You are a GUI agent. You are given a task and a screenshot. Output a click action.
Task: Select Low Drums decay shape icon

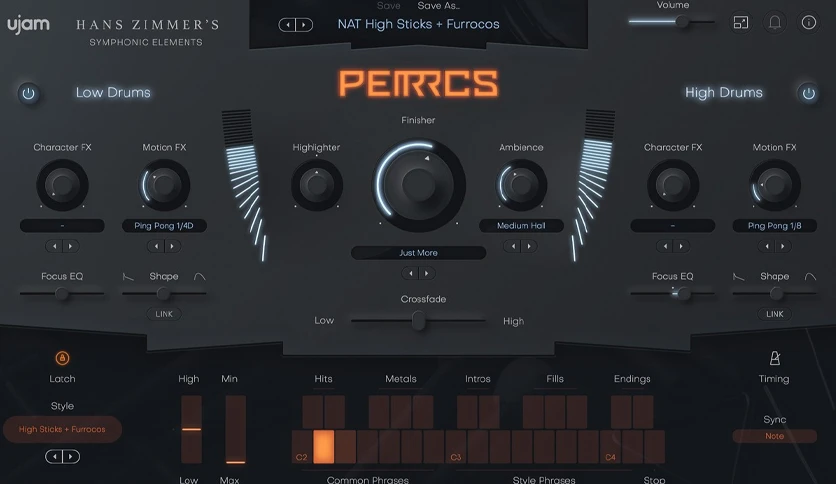coord(128,276)
